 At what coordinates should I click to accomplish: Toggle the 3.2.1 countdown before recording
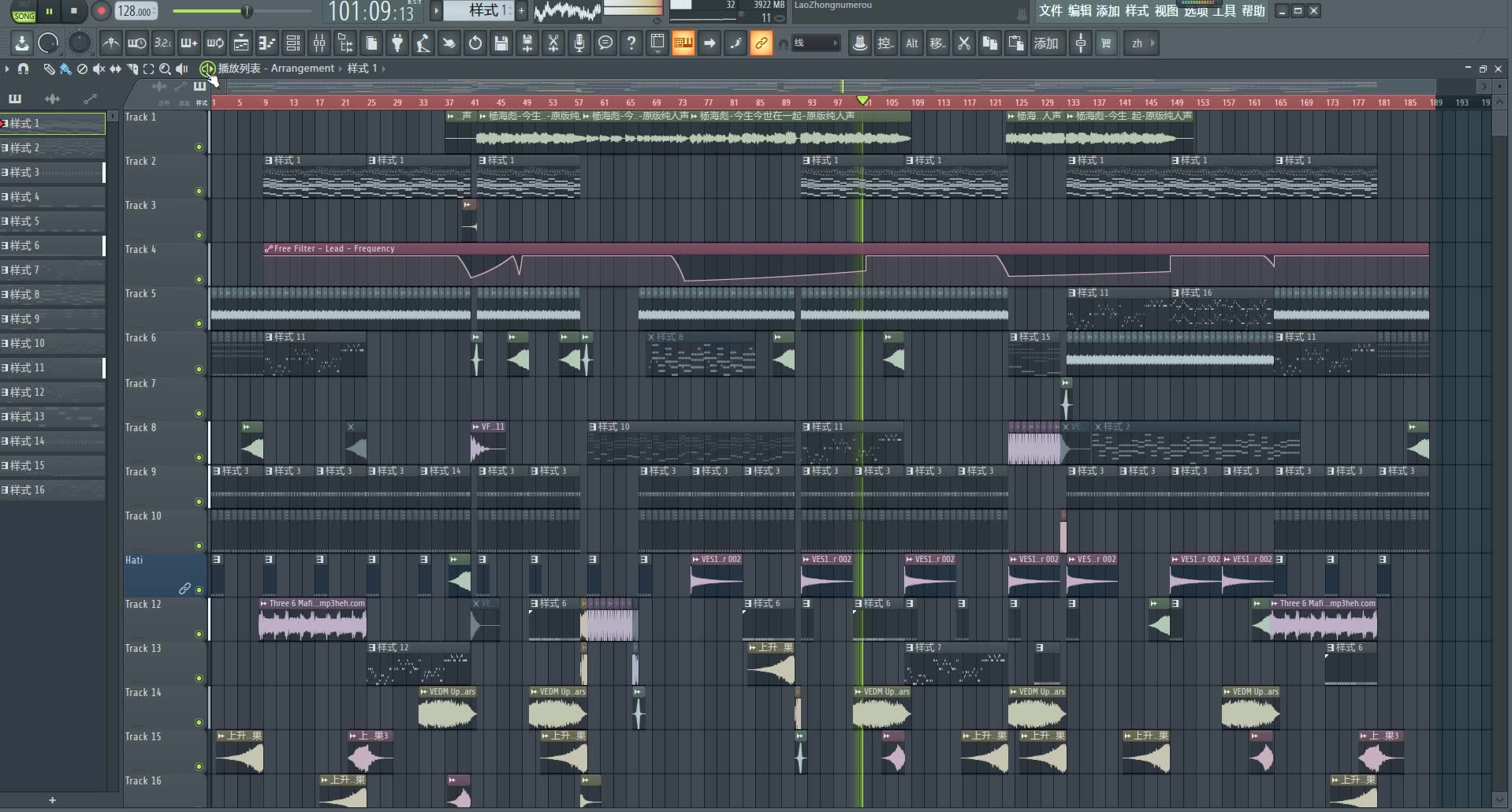[162, 43]
